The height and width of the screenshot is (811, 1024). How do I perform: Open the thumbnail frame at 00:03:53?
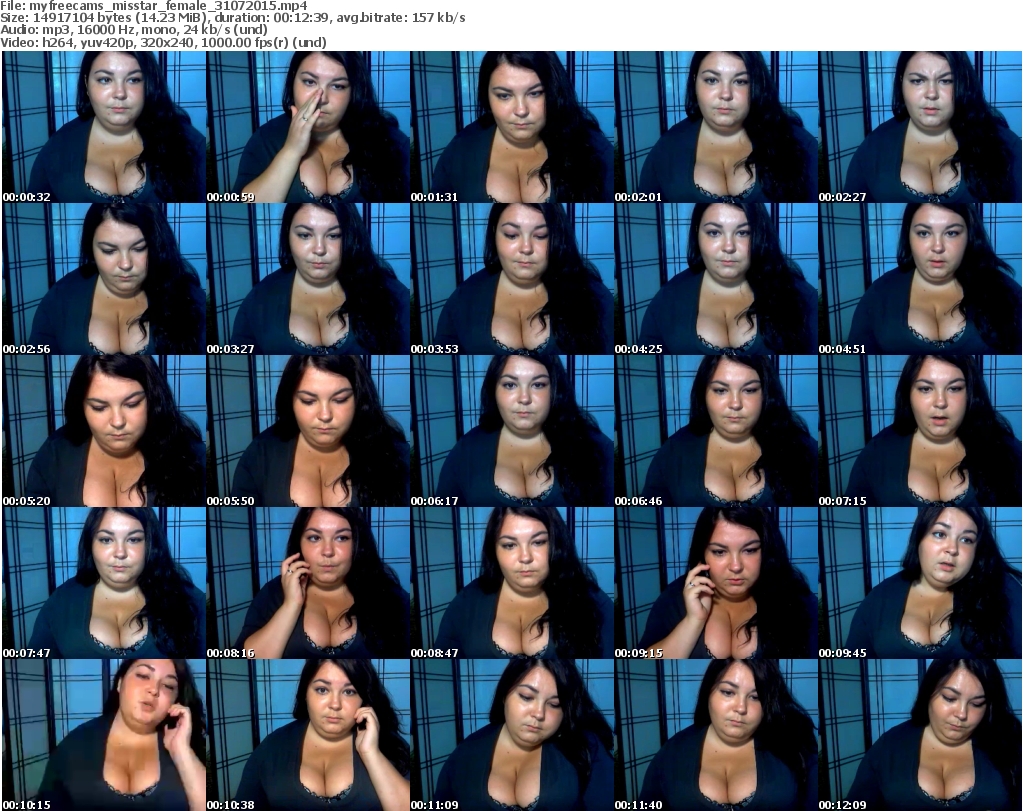click(512, 279)
